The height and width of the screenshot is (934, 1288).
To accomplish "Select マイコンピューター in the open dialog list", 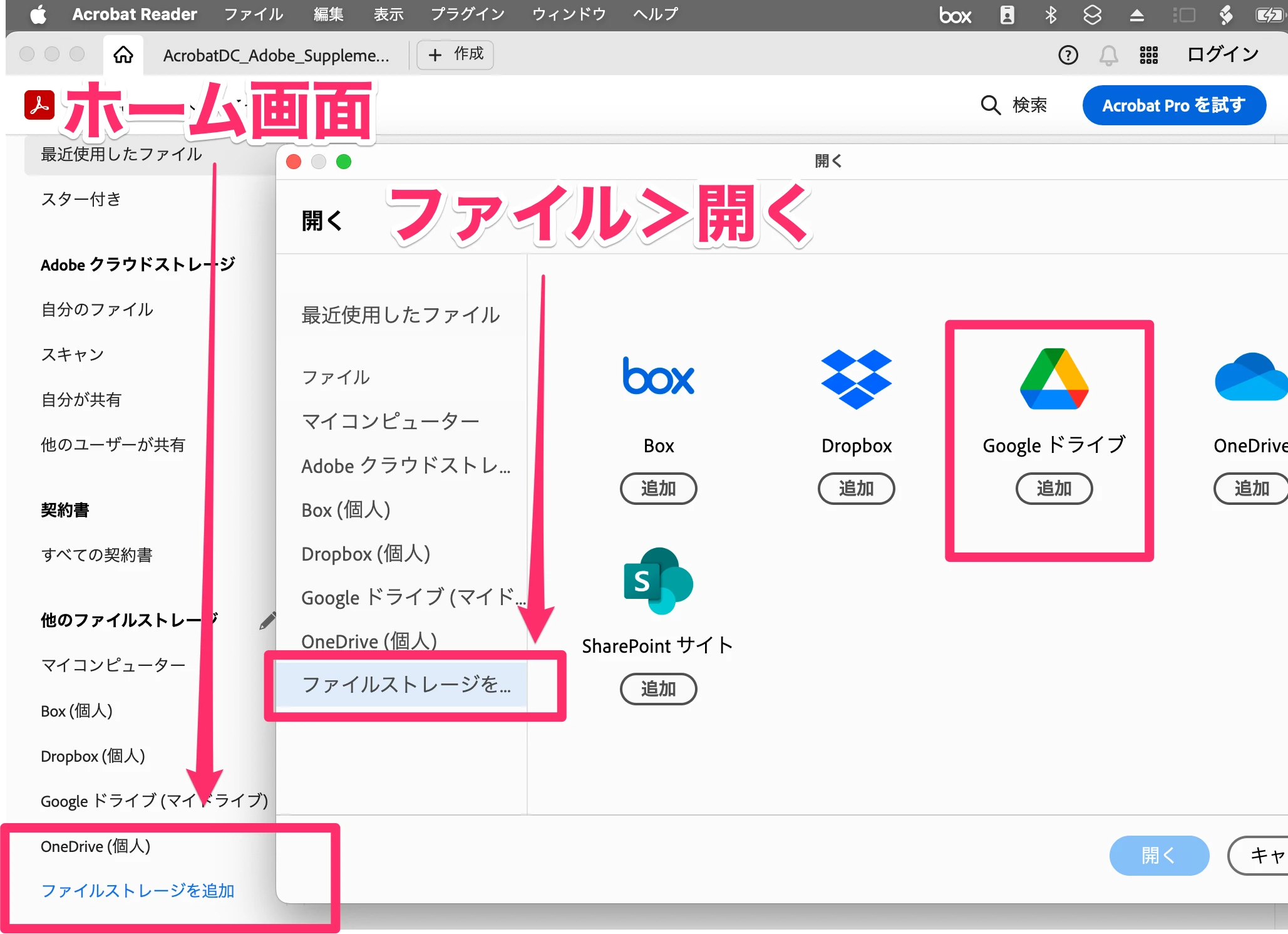I will [390, 421].
